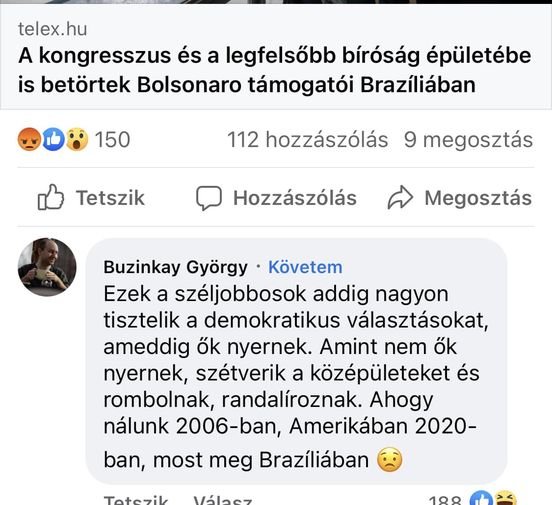
Task: Tap the share arrow Megosztás icon
Action: click(x=400, y=198)
